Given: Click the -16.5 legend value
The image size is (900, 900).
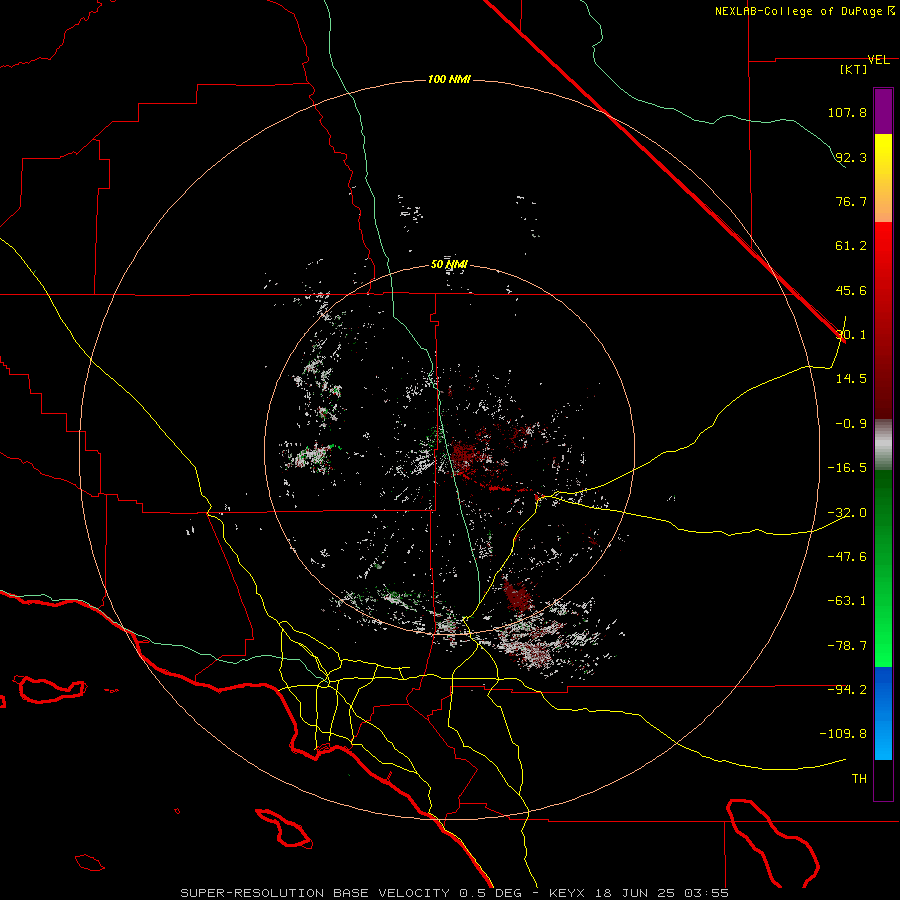Looking at the screenshot, I should point(847,468).
